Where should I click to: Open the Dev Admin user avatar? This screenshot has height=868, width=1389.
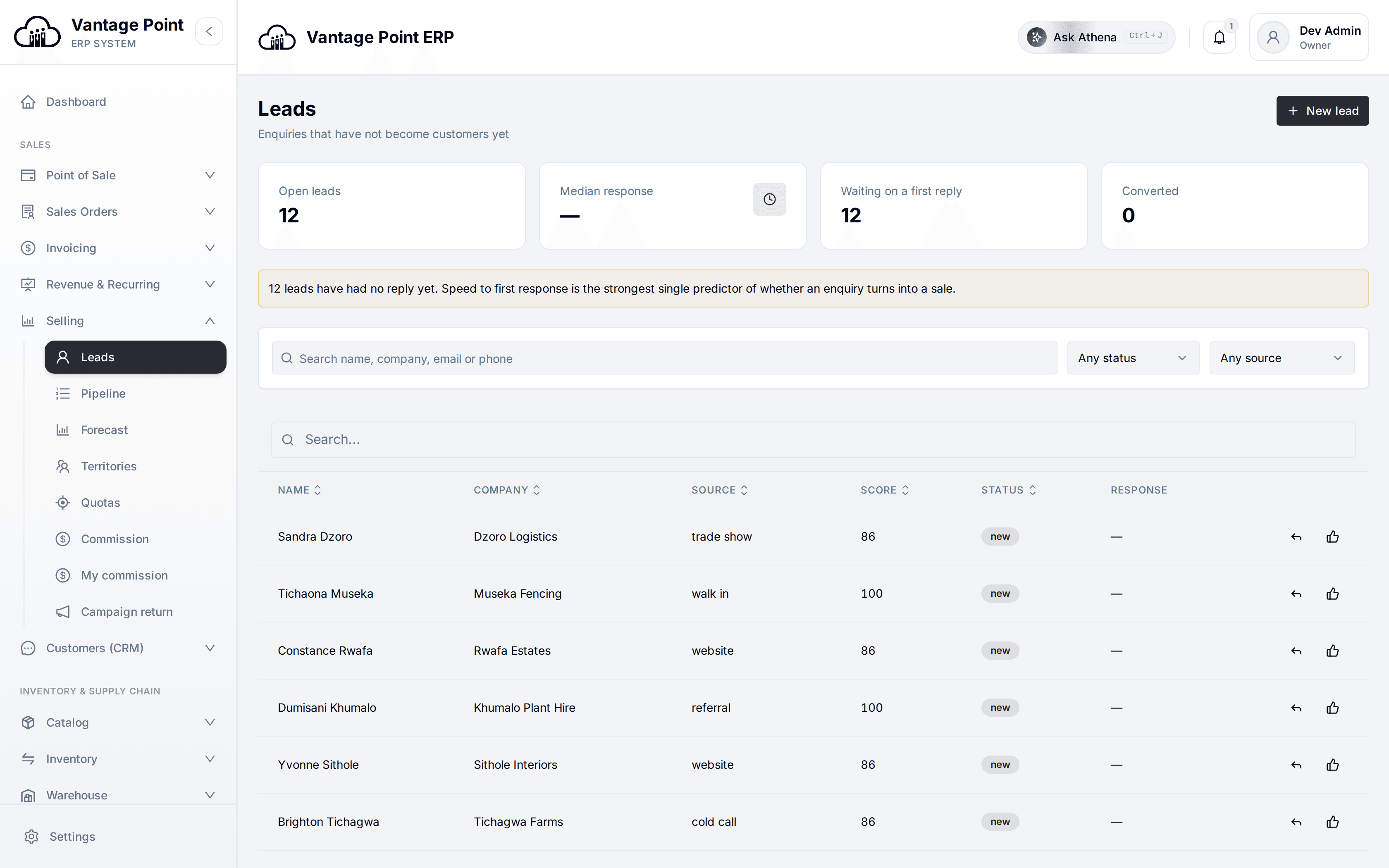click(1272, 37)
